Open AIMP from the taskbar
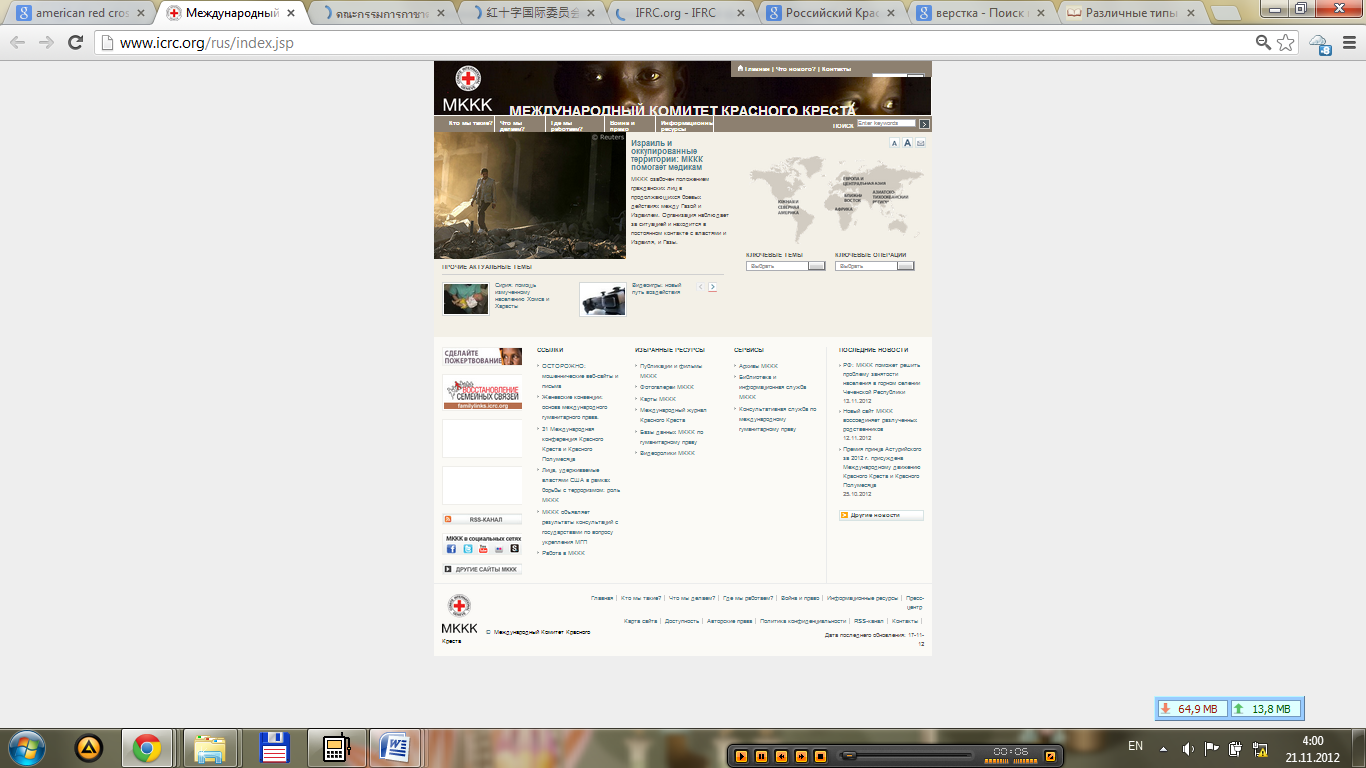The image size is (1366, 768). (x=89, y=748)
